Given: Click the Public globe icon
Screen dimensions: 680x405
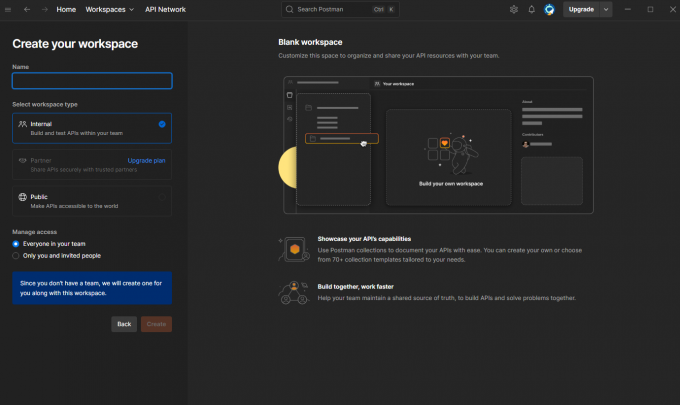Looking at the screenshot, I should click(23, 197).
